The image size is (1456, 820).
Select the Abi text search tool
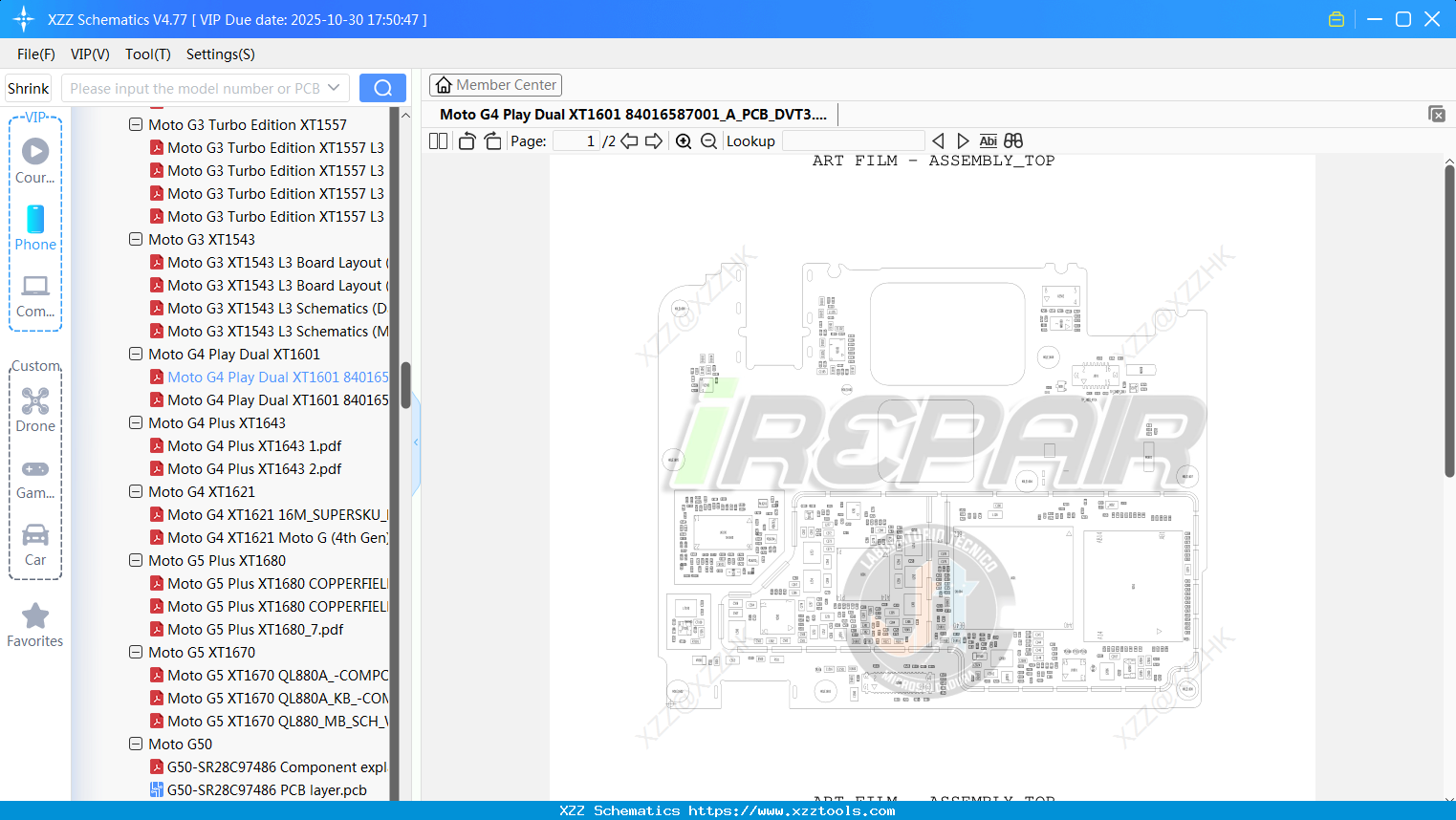[x=988, y=140]
